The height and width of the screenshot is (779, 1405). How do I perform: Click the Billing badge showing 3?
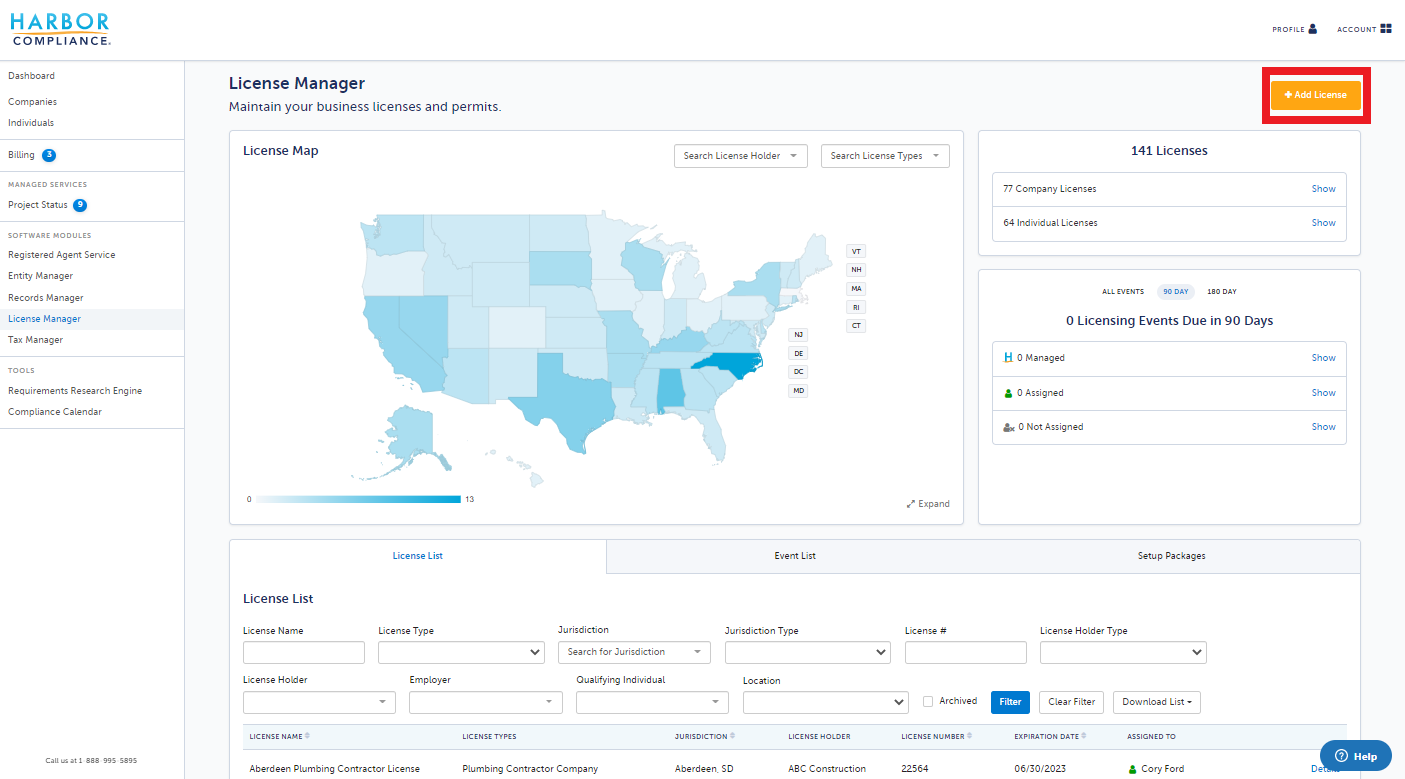click(49, 155)
